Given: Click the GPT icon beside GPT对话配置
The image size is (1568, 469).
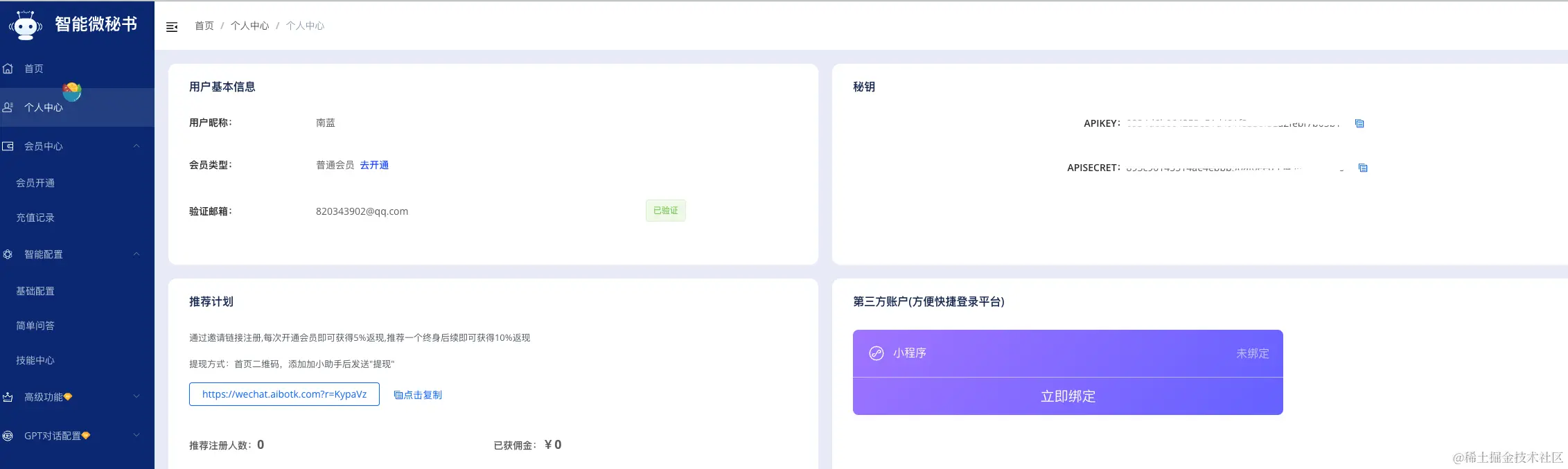Looking at the screenshot, I should coord(8,436).
